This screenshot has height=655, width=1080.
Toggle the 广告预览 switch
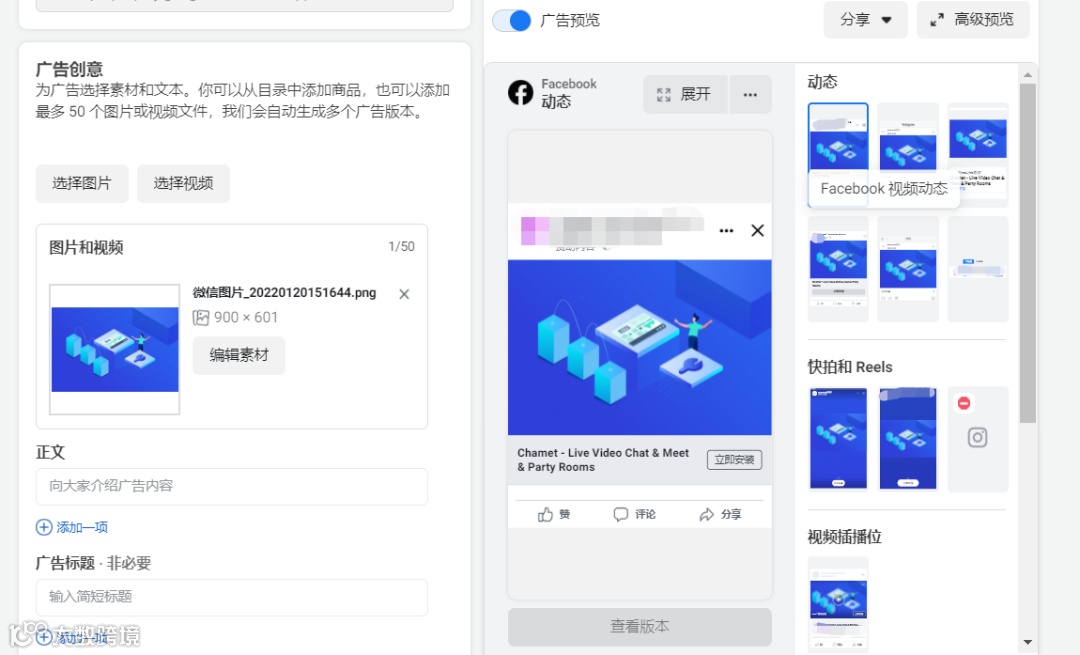(x=512, y=21)
